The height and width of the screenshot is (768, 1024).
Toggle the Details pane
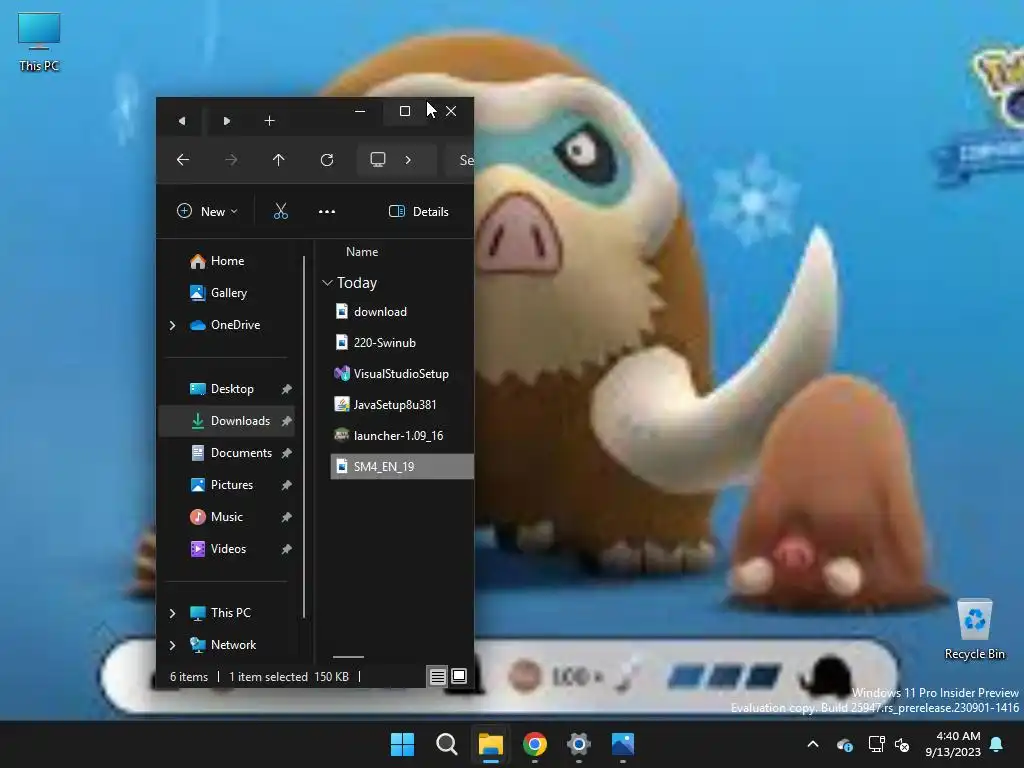[x=419, y=211]
